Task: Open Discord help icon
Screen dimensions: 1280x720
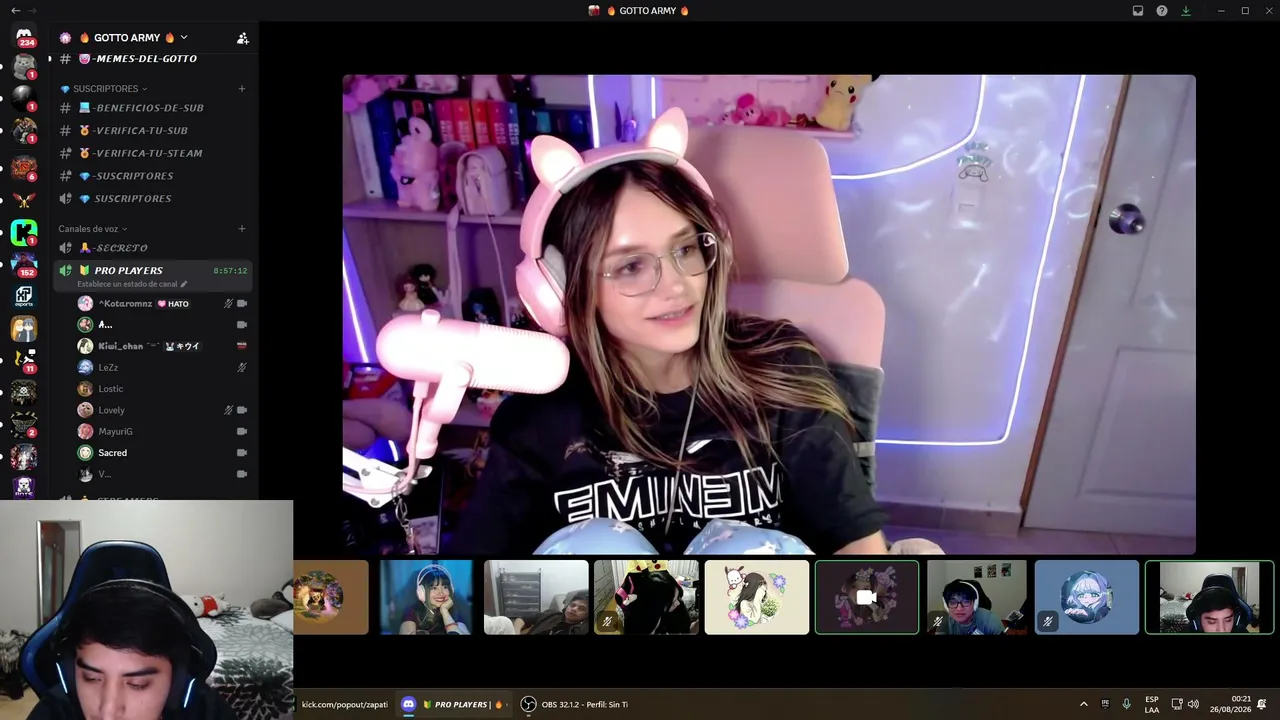Action: pyautogui.click(x=1162, y=11)
